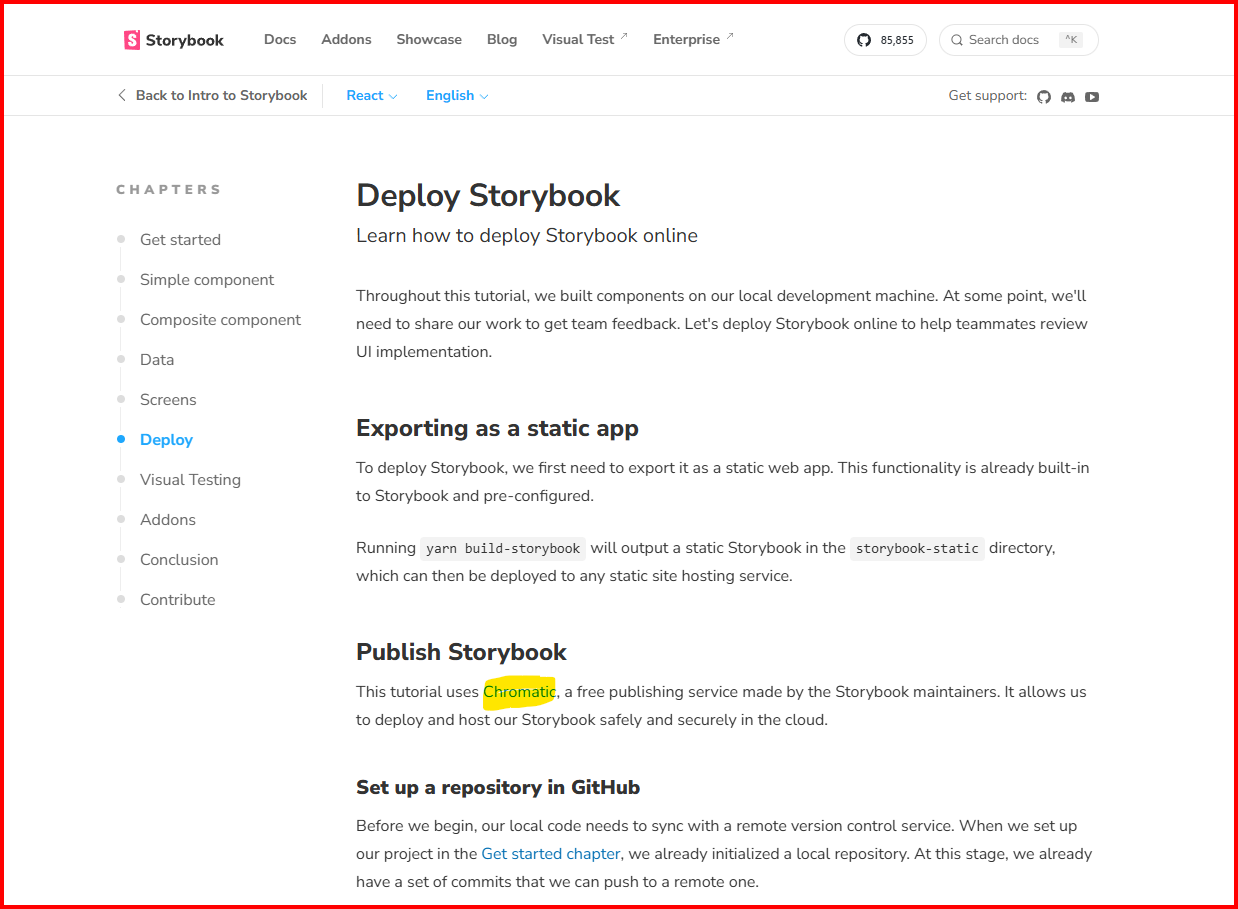Screen dimensions: 1238x909
Task: Click the 'yarn build-storybook' code snippet
Action: coord(503,548)
